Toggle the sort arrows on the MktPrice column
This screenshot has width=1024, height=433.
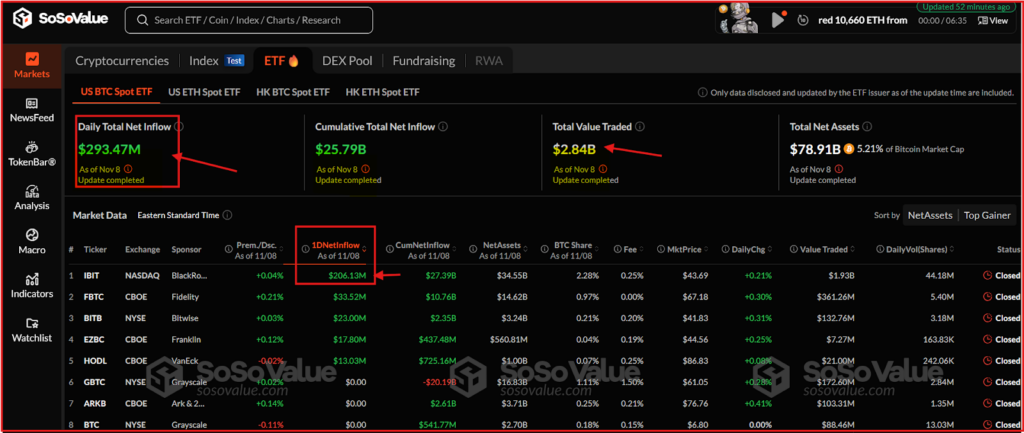pos(706,249)
